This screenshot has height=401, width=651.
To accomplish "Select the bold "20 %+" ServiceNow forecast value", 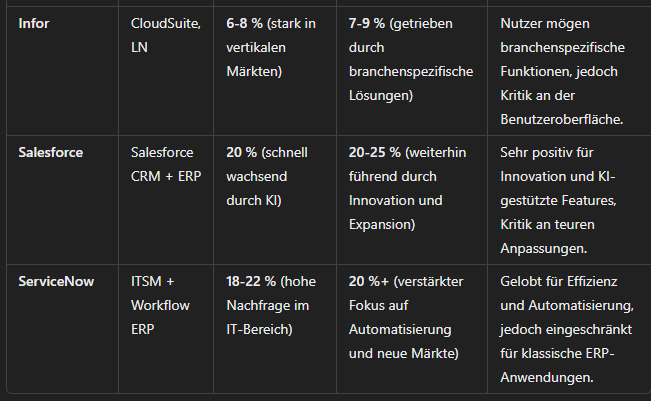I will tap(369, 282).
